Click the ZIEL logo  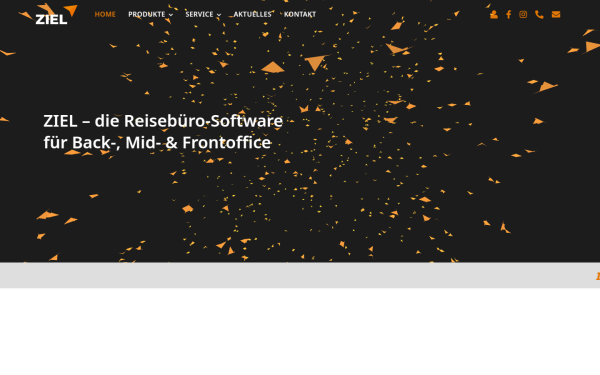pyautogui.click(x=56, y=15)
